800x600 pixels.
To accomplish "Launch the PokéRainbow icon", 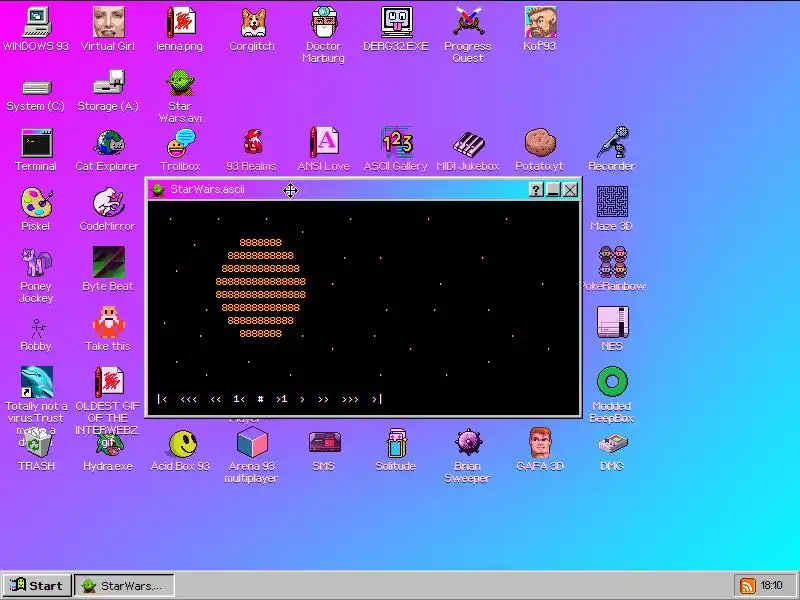I will click(x=612, y=269).
